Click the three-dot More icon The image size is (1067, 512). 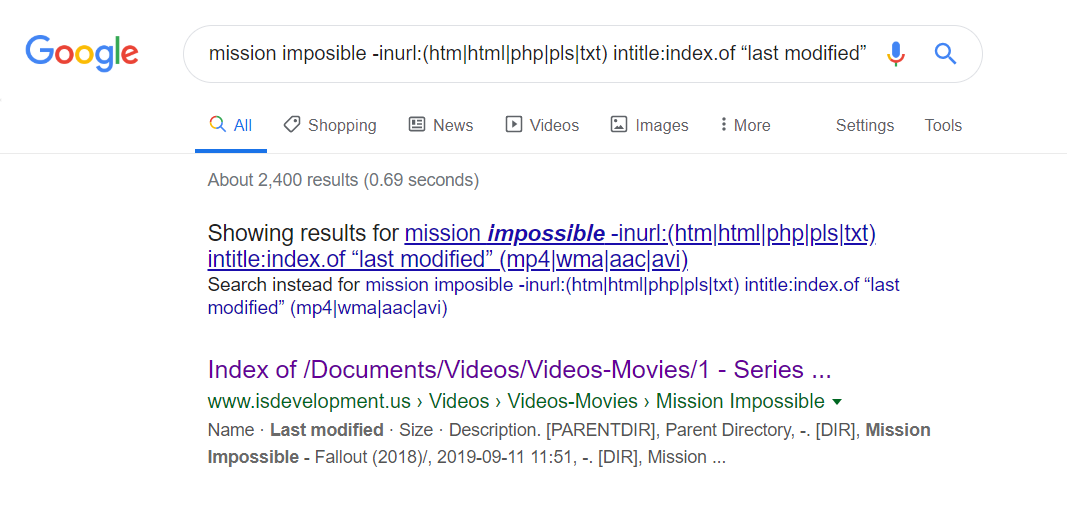click(x=723, y=125)
